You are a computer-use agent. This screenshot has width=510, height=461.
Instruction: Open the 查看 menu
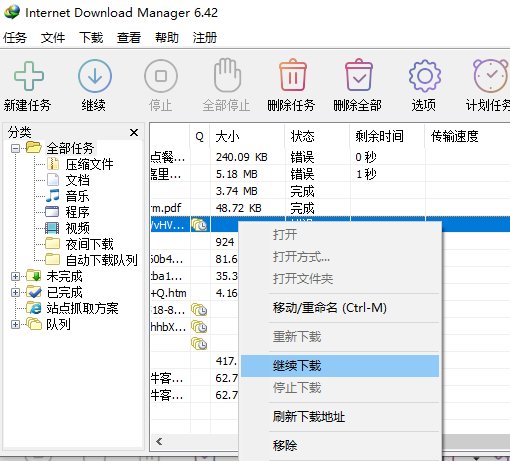(129, 37)
